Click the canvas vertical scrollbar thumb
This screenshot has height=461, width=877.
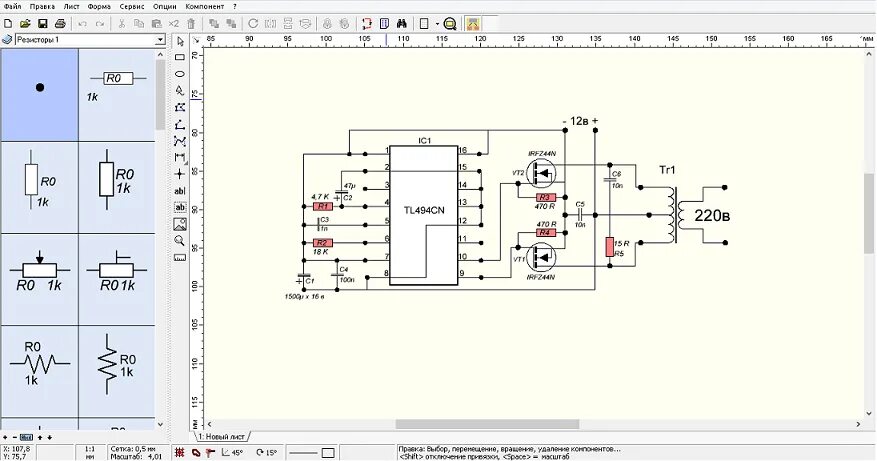tap(870, 212)
